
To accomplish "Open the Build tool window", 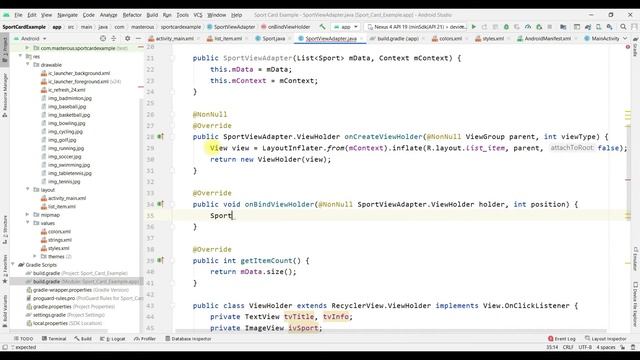I will click(x=83, y=339).
